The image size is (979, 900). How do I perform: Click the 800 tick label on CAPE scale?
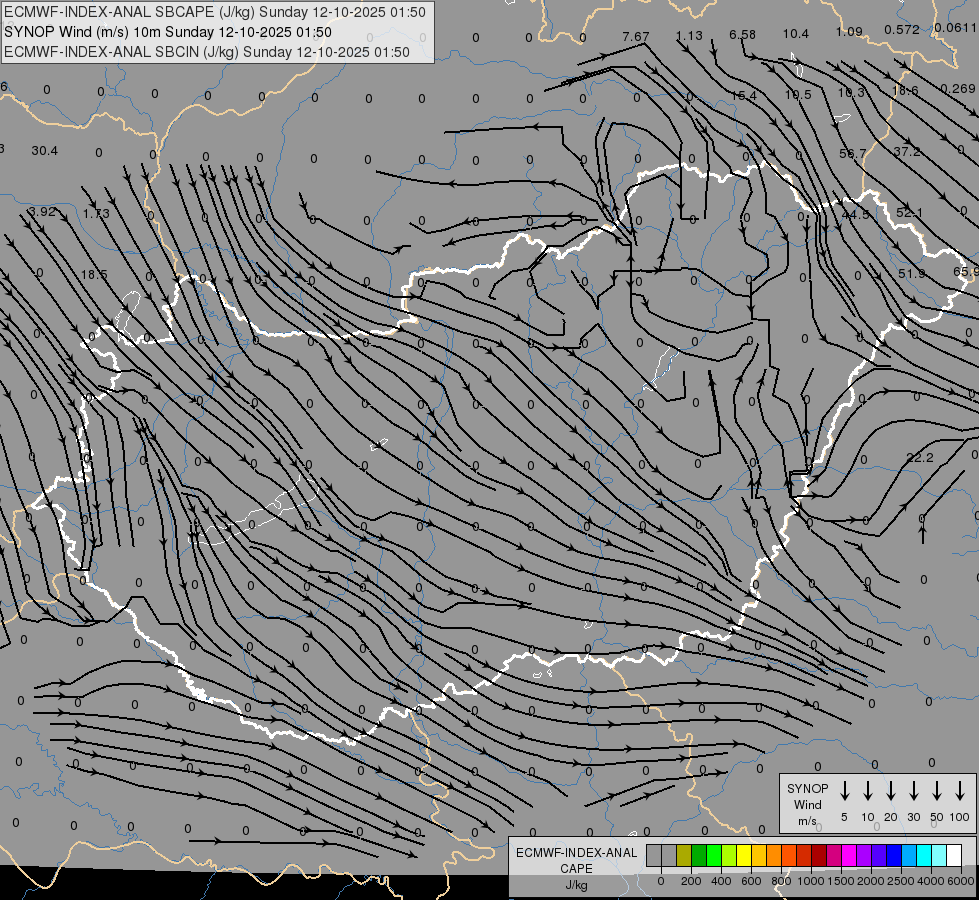point(781,881)
